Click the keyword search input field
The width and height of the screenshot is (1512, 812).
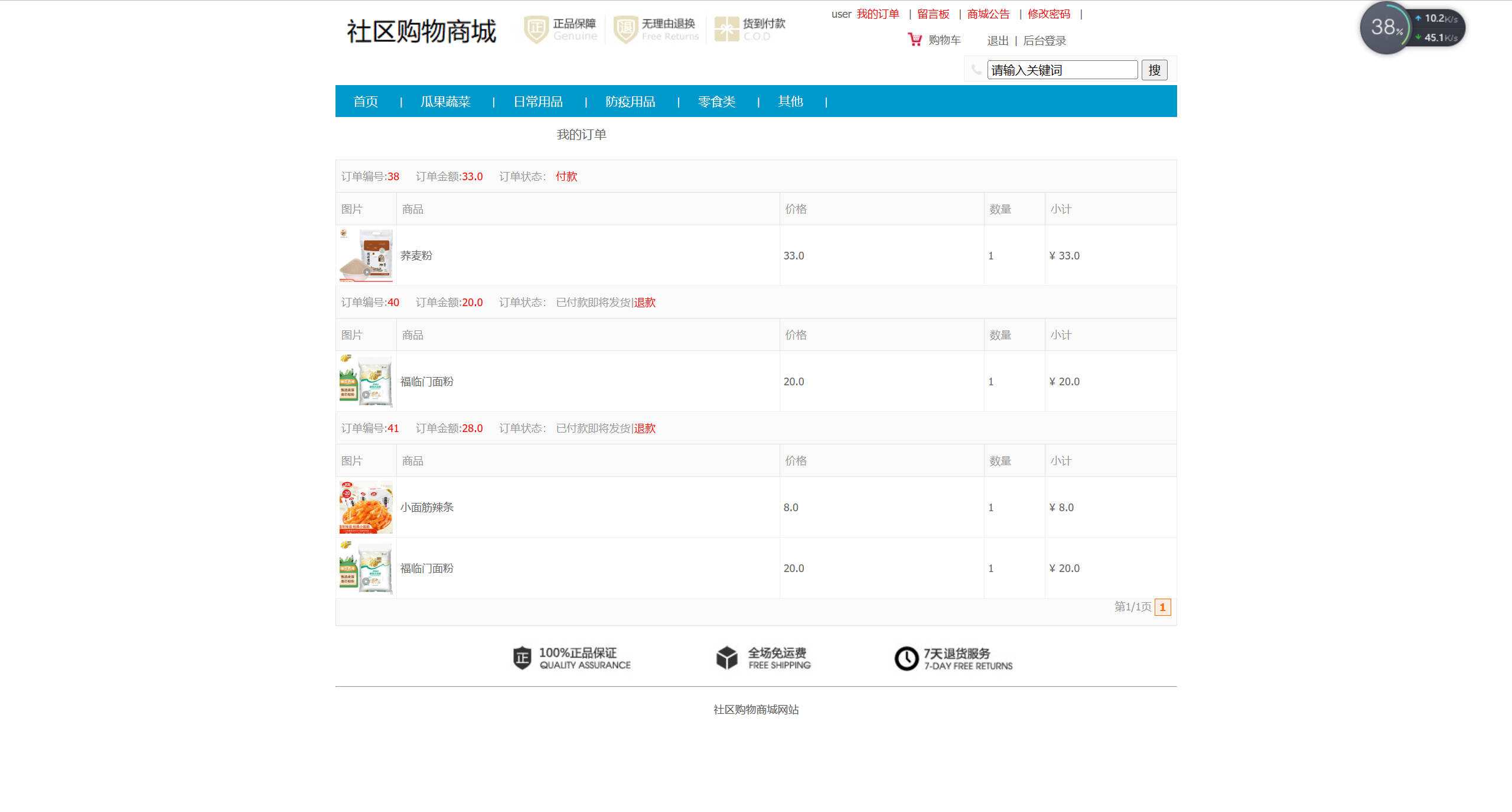click(x=1062, y=70)
